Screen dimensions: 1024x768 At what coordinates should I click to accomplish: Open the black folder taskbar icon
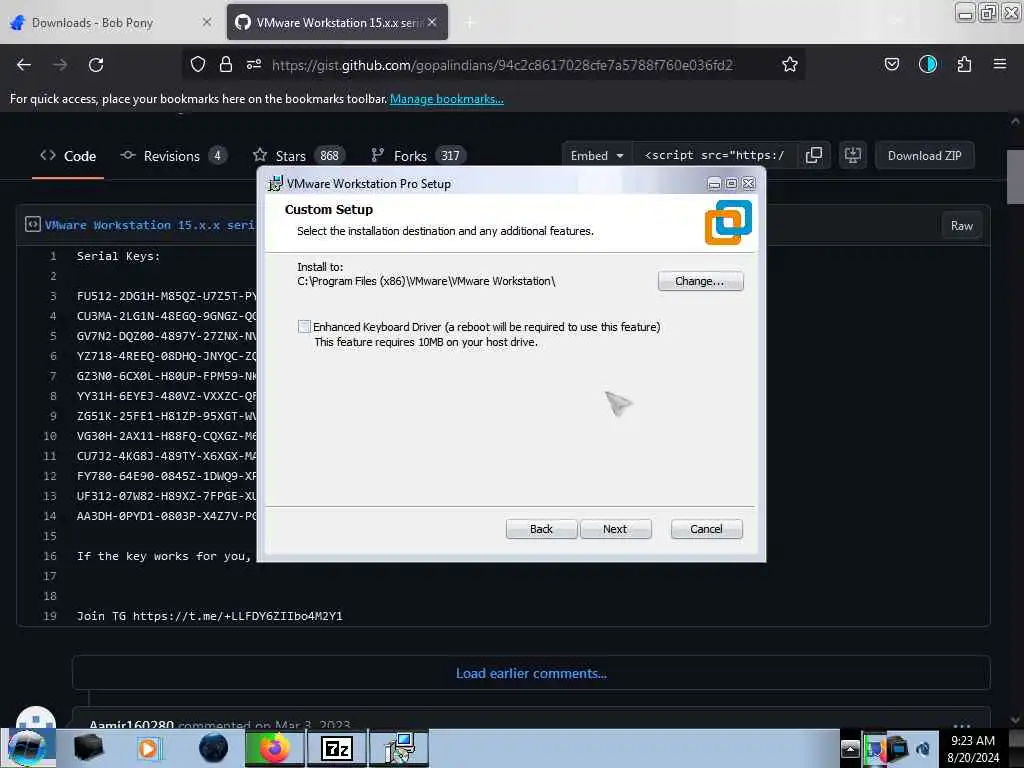point(89,748)
